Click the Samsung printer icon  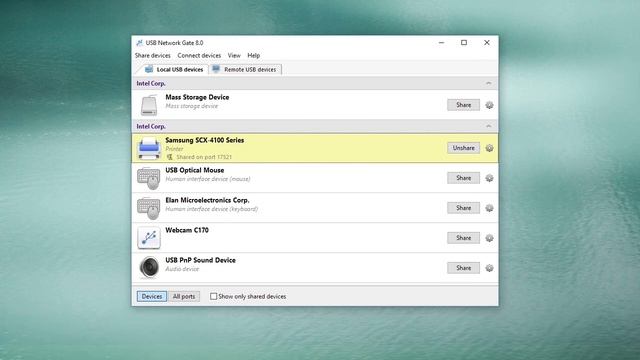click(149, 148)
